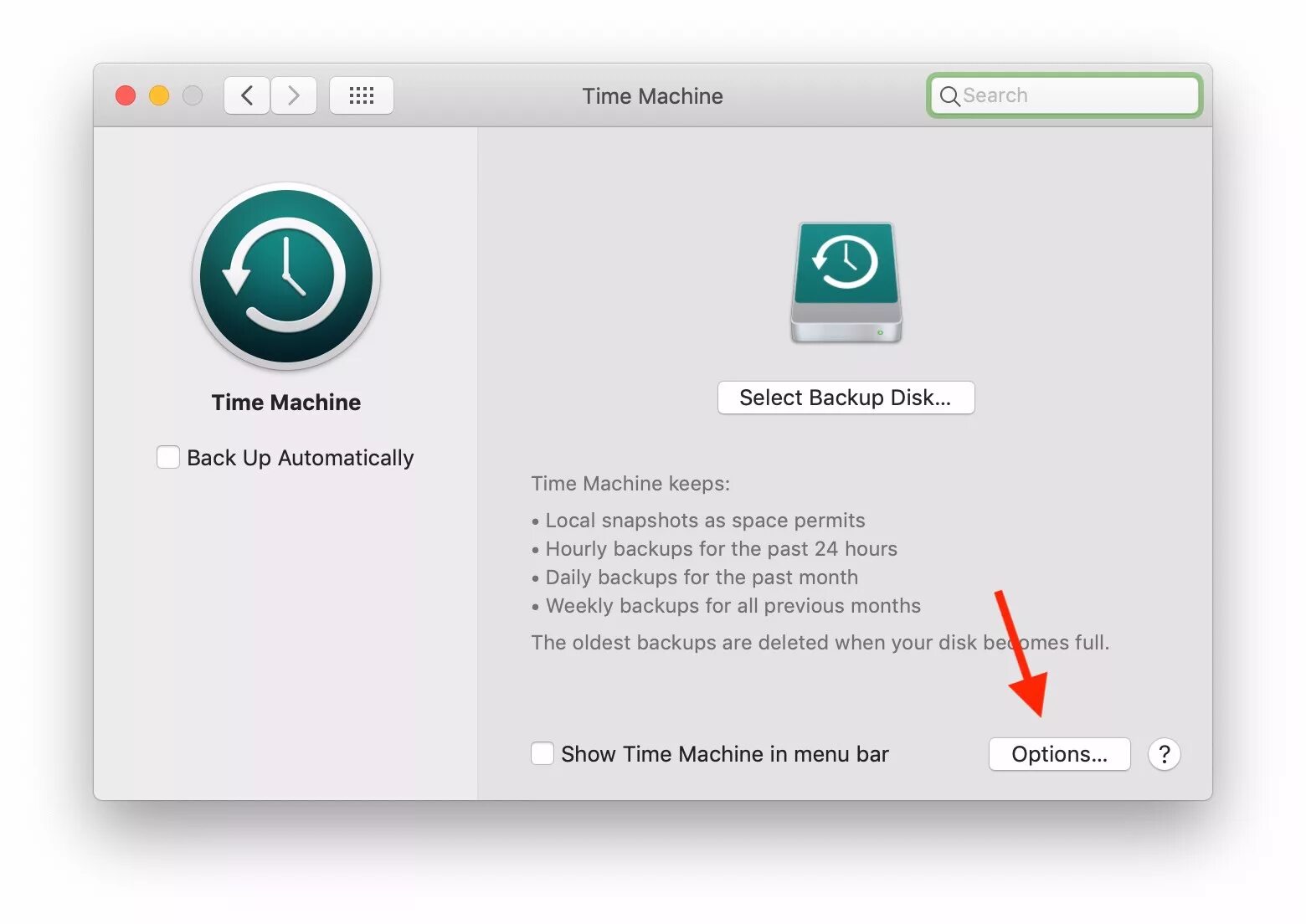Show all preferences with the grid button
Image resolution: width=1306 pixels, height=924 pixels.
pyautogui.click(x=362, y=95)
